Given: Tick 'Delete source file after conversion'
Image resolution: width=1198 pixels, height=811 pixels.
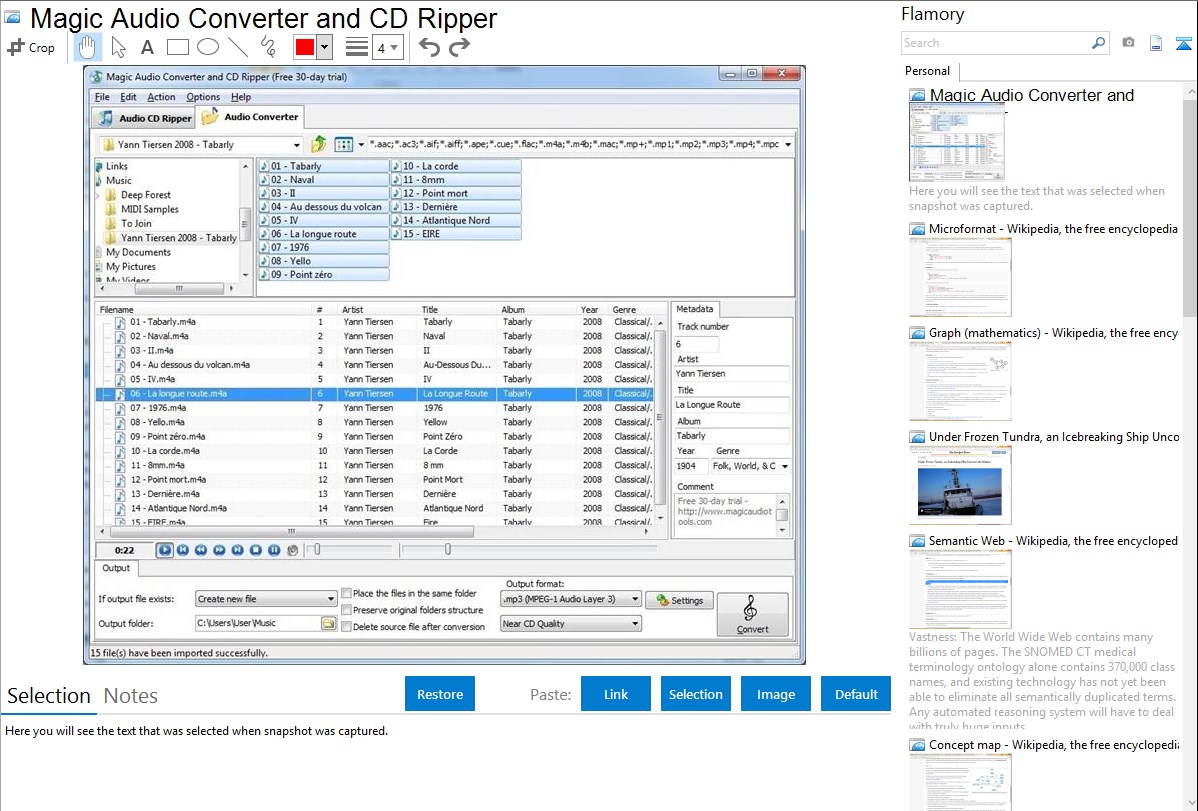Looking at the screenshot, I should [346, 627].
